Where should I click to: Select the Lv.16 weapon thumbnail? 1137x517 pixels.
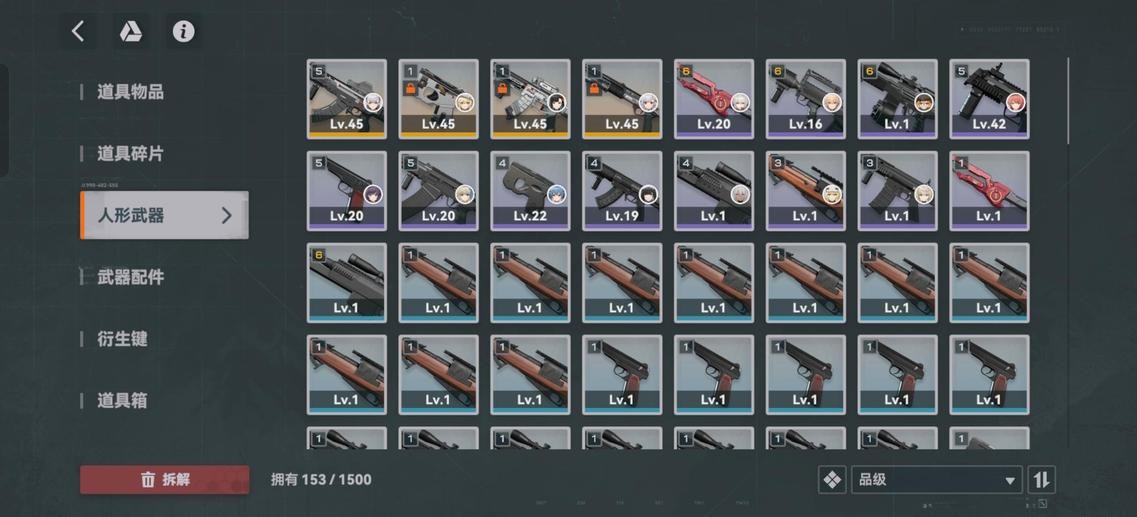pyautogui.click(x=806, y=99)
